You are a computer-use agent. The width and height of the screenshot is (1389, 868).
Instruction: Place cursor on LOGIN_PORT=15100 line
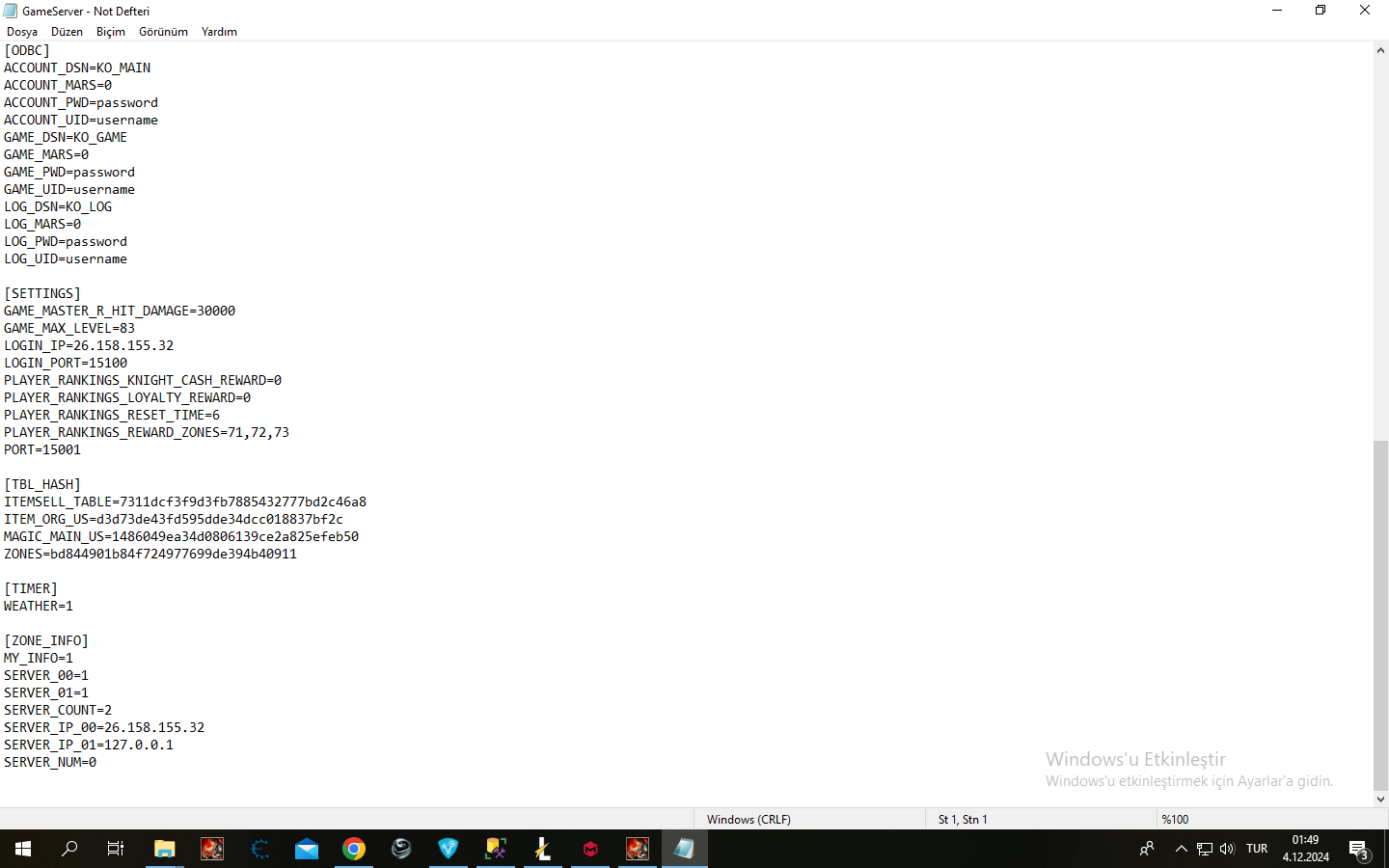(x=66, y=364)
